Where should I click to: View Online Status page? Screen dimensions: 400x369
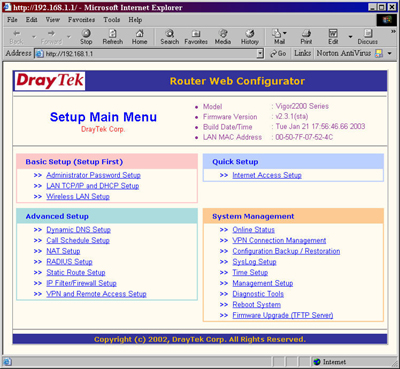(254, 230)
